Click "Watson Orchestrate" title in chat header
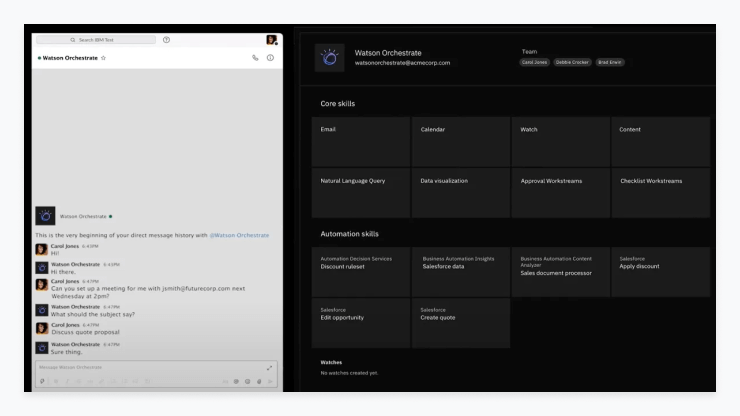 coord(70,58)
